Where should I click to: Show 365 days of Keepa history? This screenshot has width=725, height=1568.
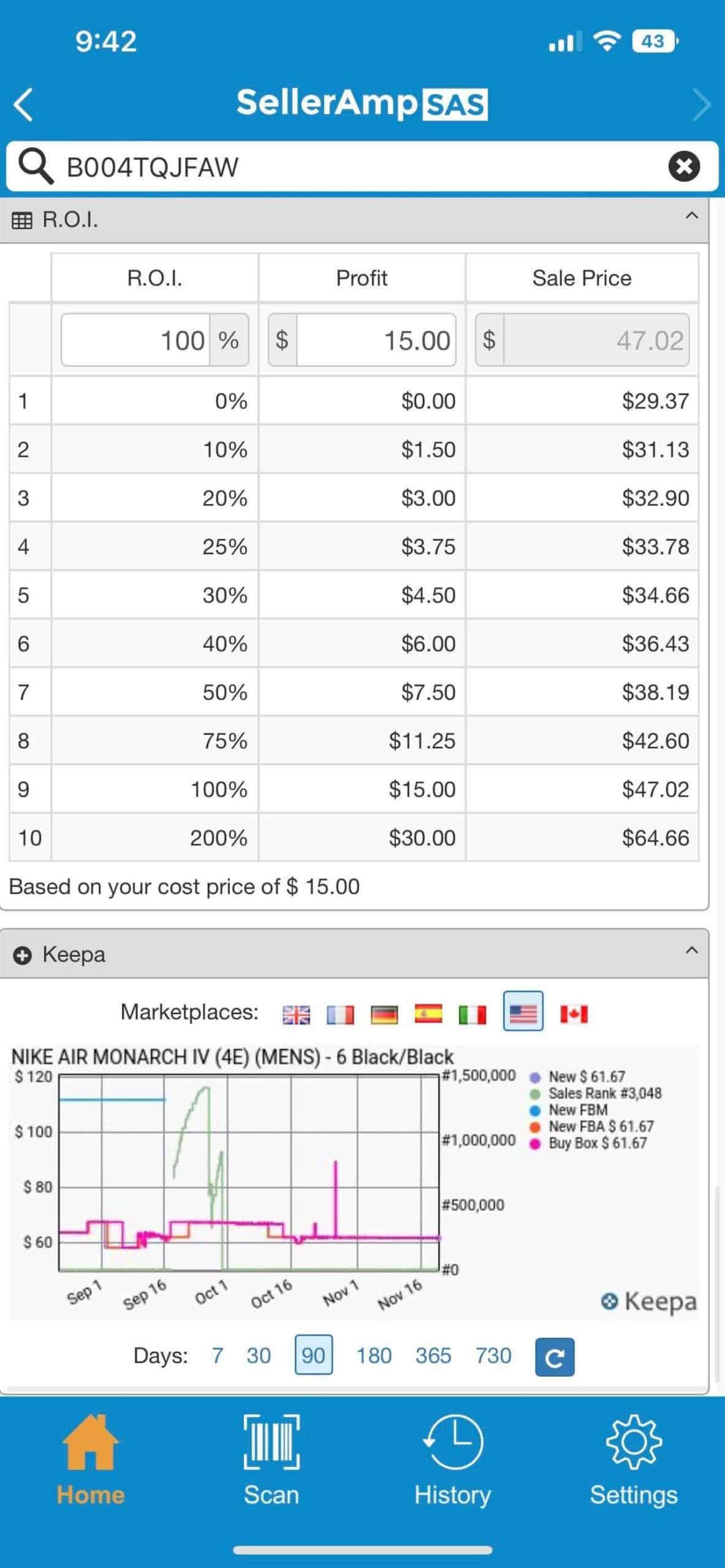click(x=433, y=1356)
